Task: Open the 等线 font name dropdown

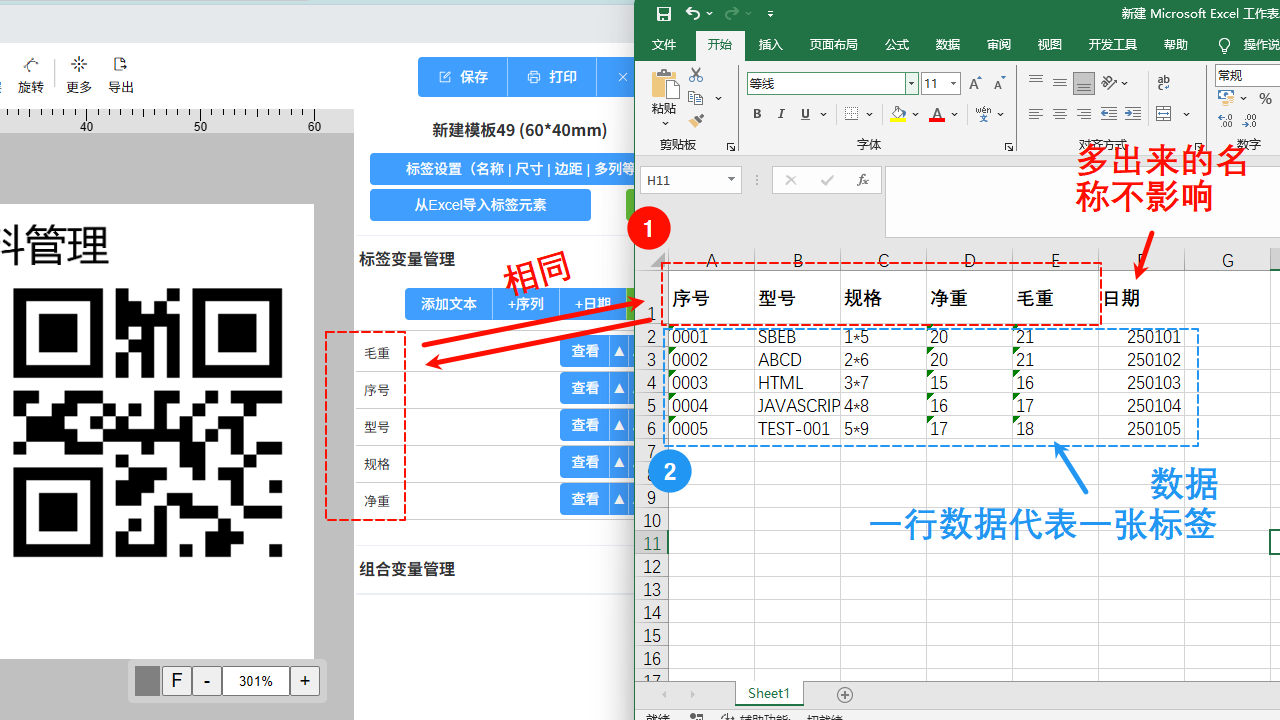Action: [912, 83]
